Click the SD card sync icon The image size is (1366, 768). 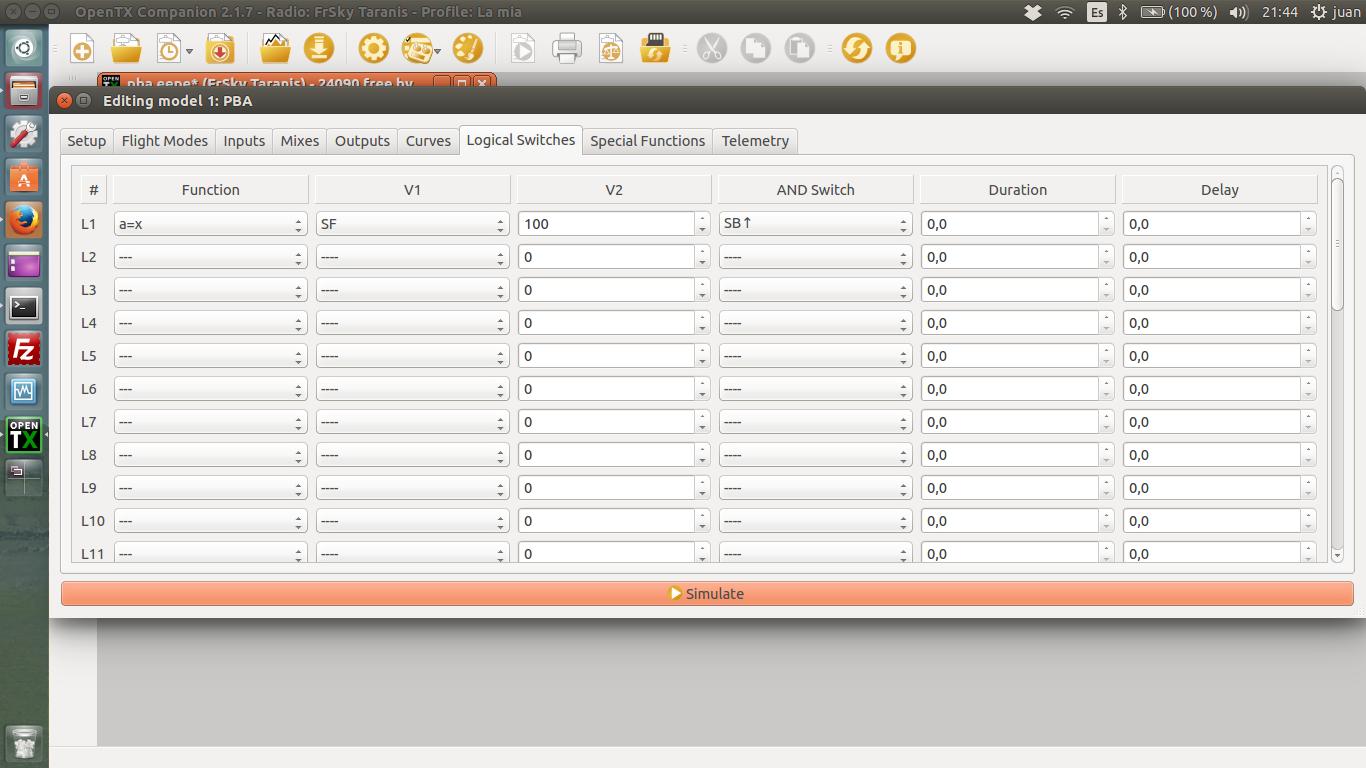click(x=655, y=49)
